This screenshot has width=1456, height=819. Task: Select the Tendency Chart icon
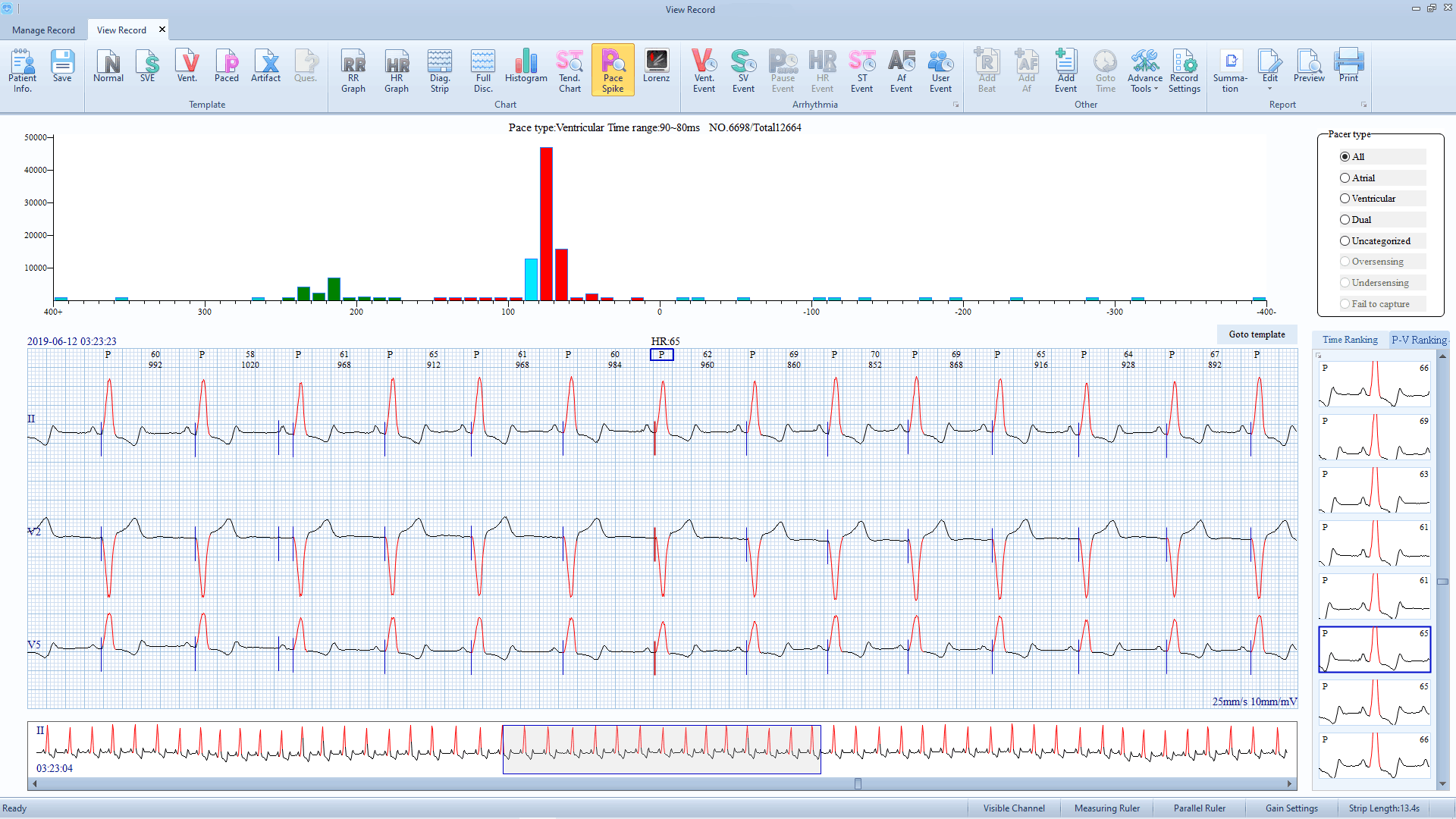click(570, 70)
